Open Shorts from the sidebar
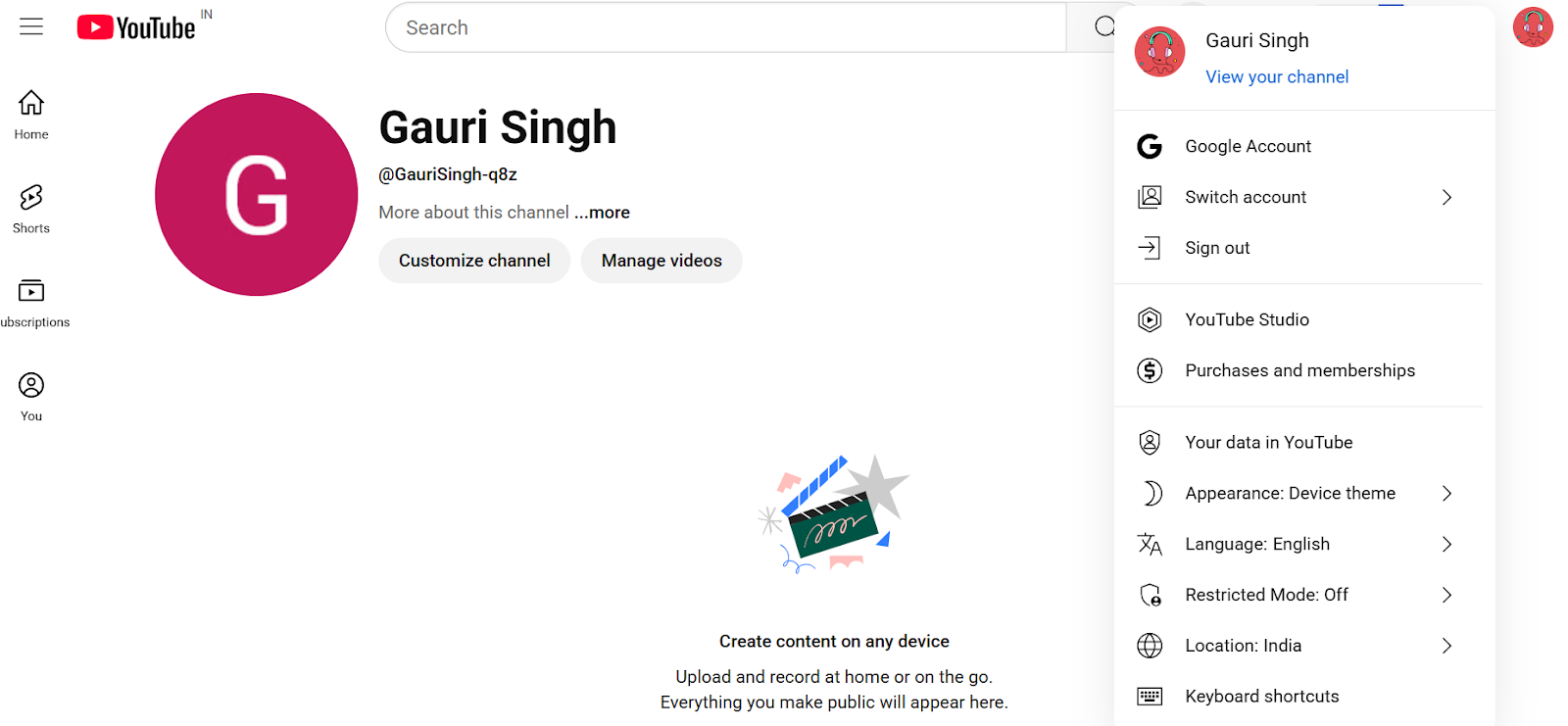Screen dimensions: 1568x726 31,209
